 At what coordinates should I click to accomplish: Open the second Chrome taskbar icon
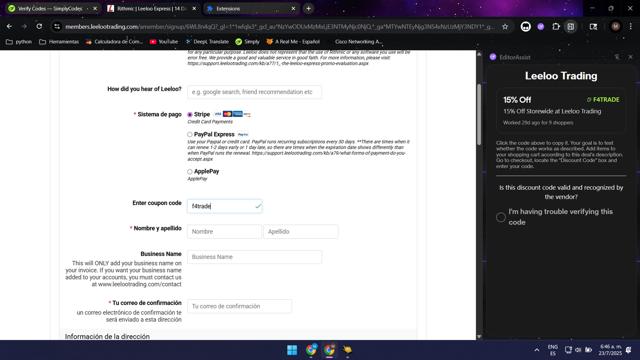[x=329, y=350]
